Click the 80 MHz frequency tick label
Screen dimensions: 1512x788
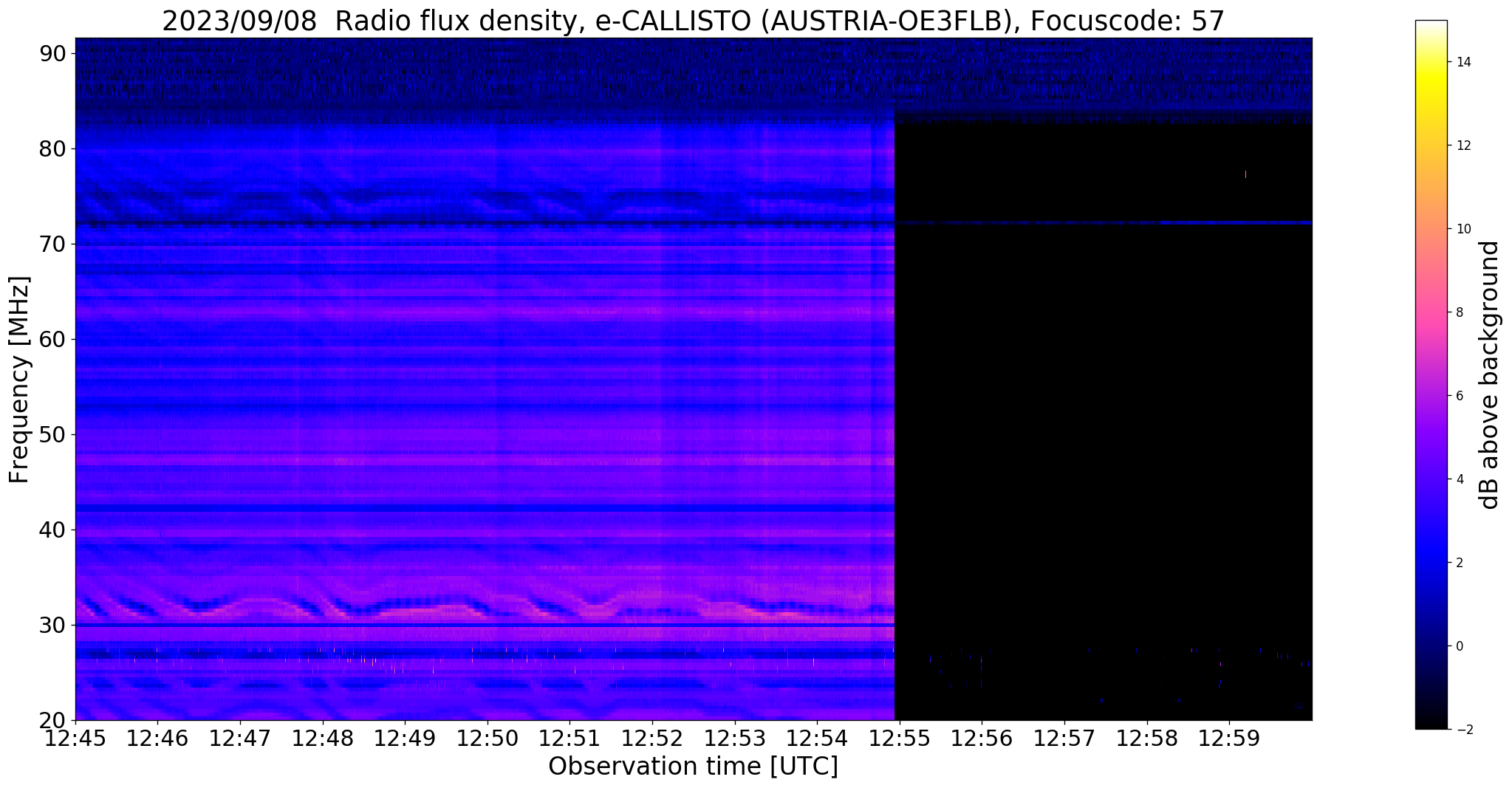tap(54, 148)
